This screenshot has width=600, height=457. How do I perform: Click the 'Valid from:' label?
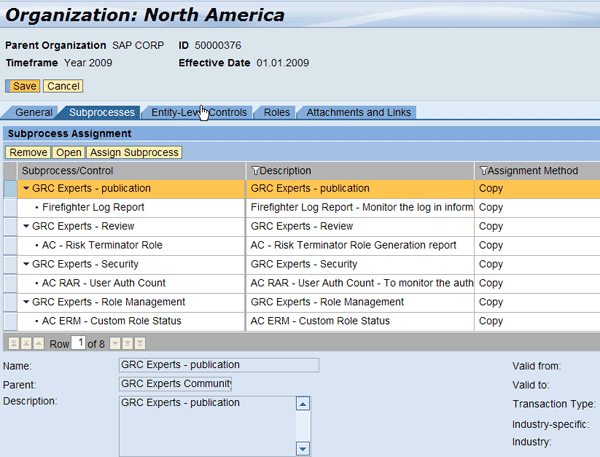[536, 366]
